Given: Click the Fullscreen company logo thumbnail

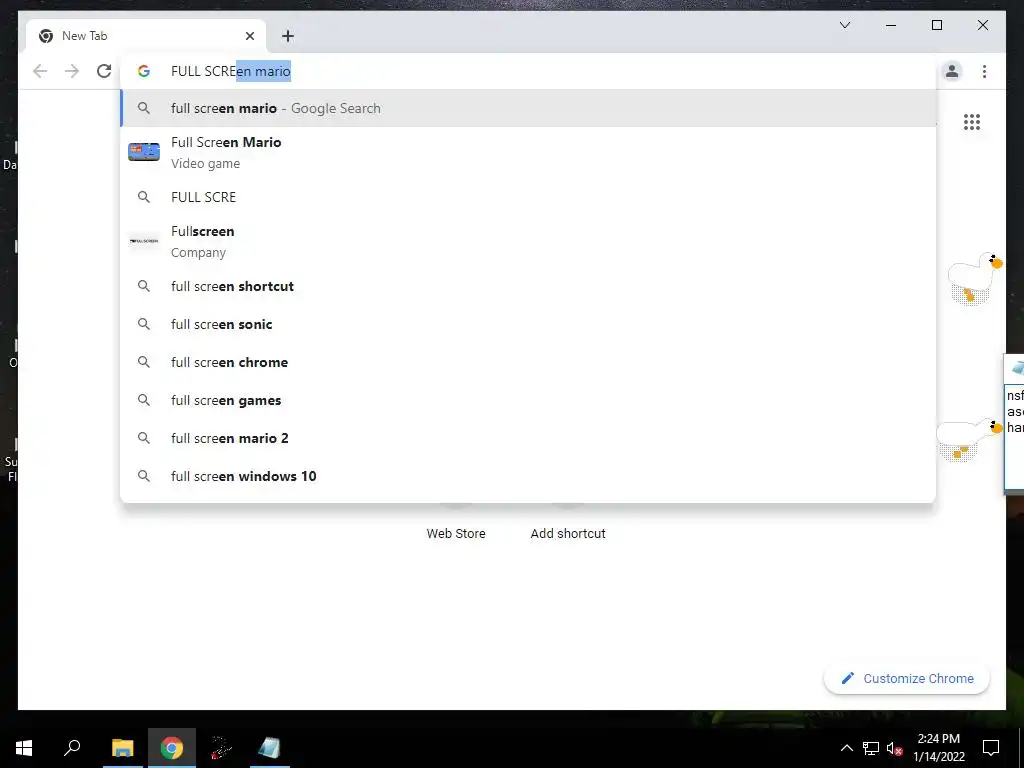Looking at the screenshot, I should coord(144,241).
